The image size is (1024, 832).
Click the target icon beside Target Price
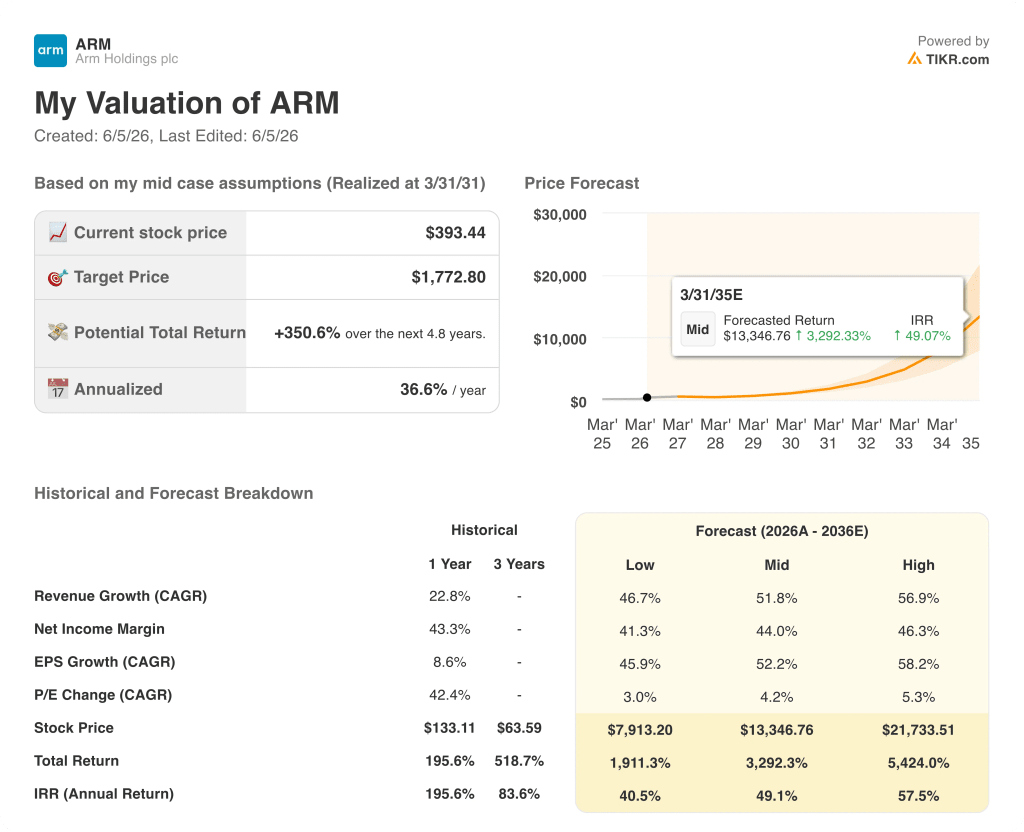tap(57, 278)
